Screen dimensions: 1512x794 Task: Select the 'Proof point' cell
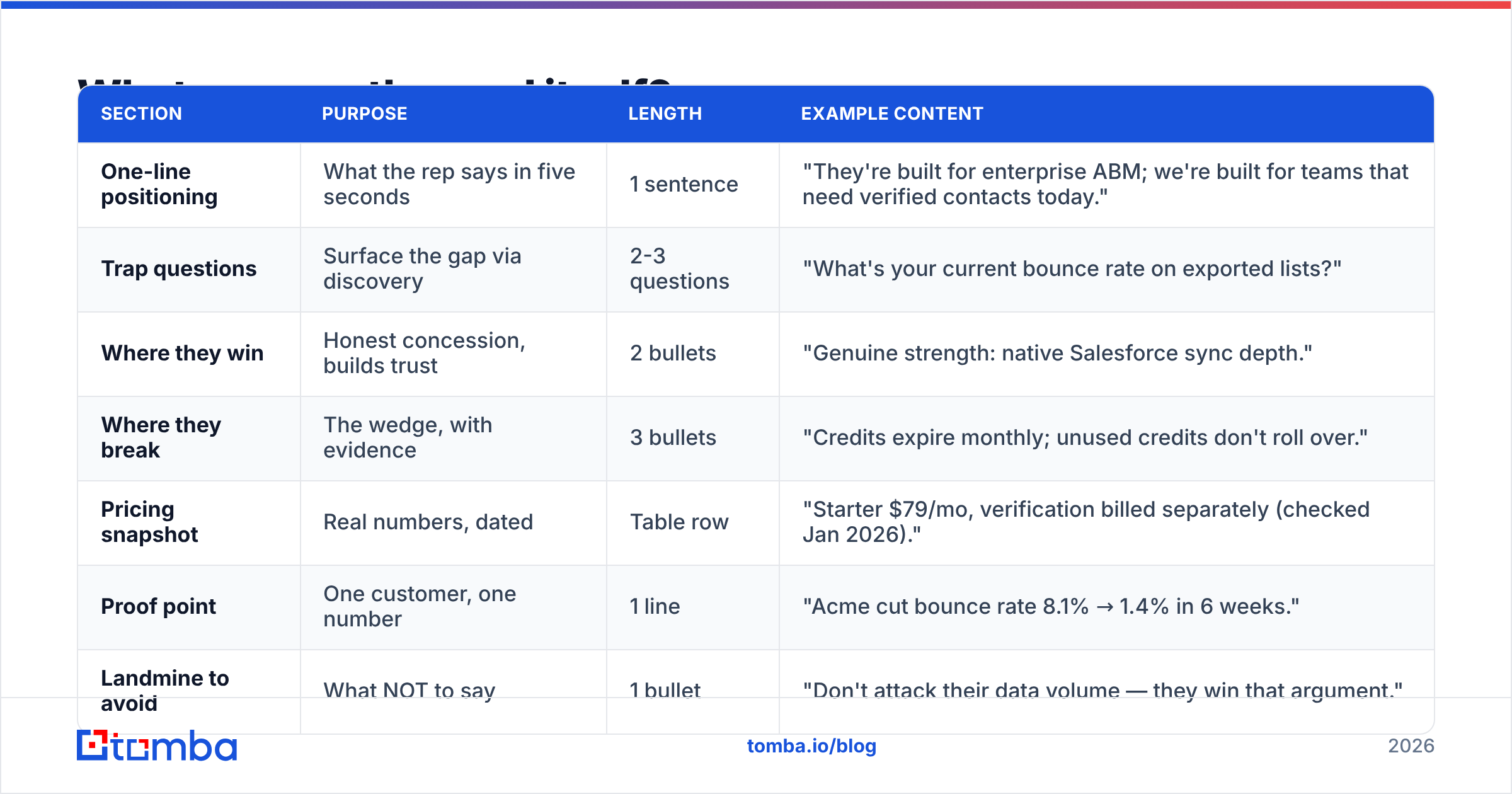click(189, 607)
